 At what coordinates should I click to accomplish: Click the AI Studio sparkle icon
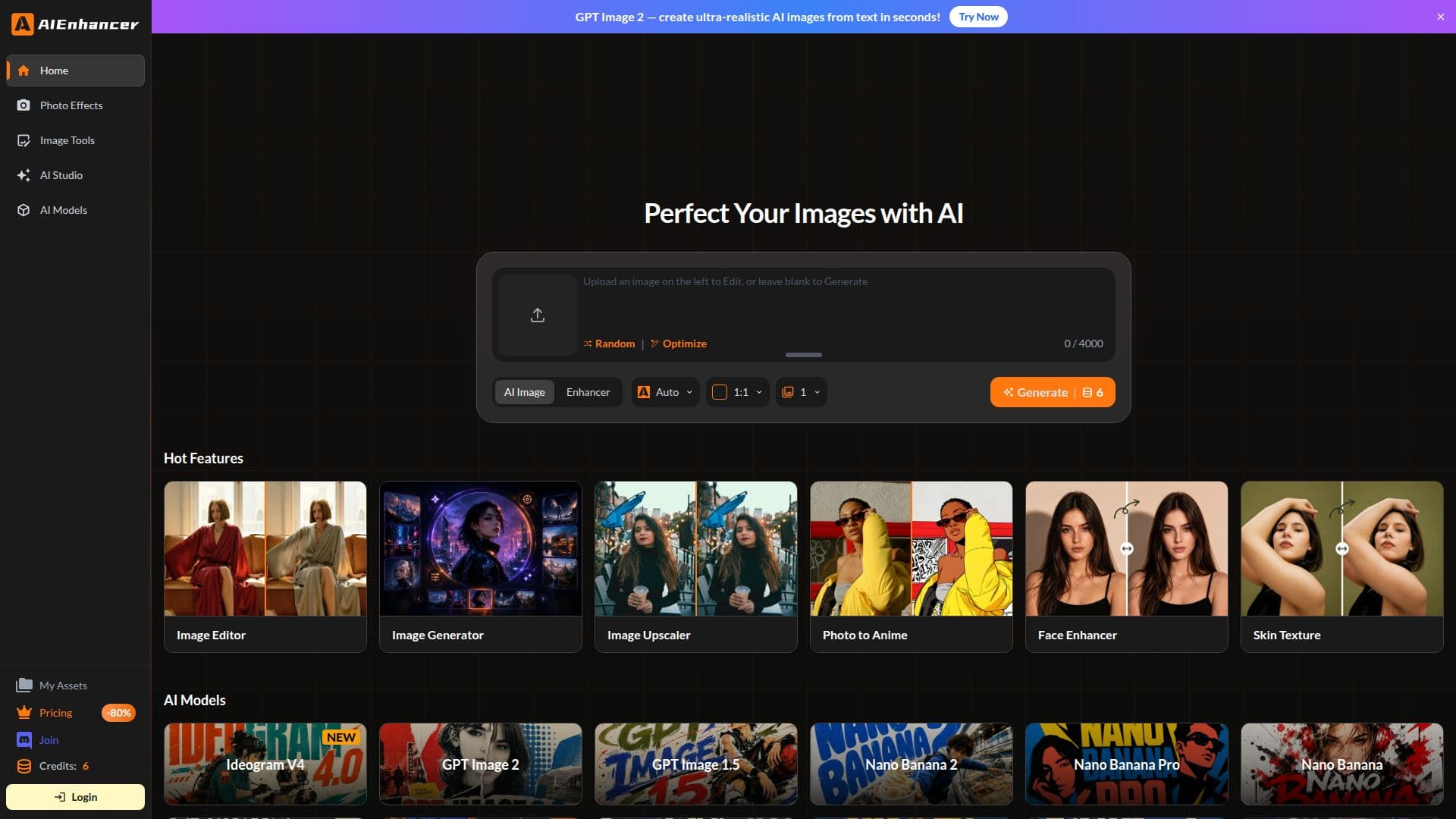coord(24,175)
